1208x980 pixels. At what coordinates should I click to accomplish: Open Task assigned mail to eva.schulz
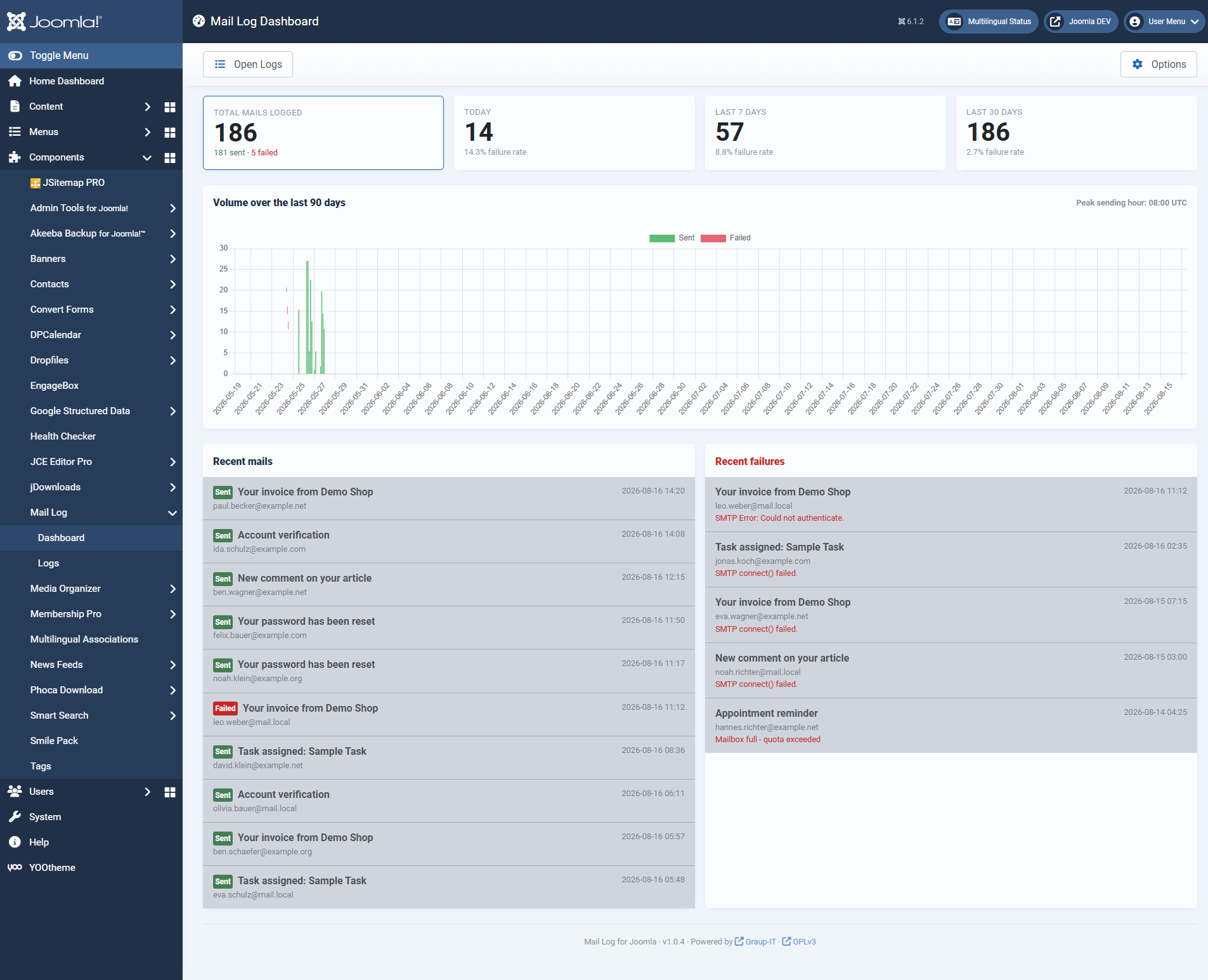coord(449,887)
